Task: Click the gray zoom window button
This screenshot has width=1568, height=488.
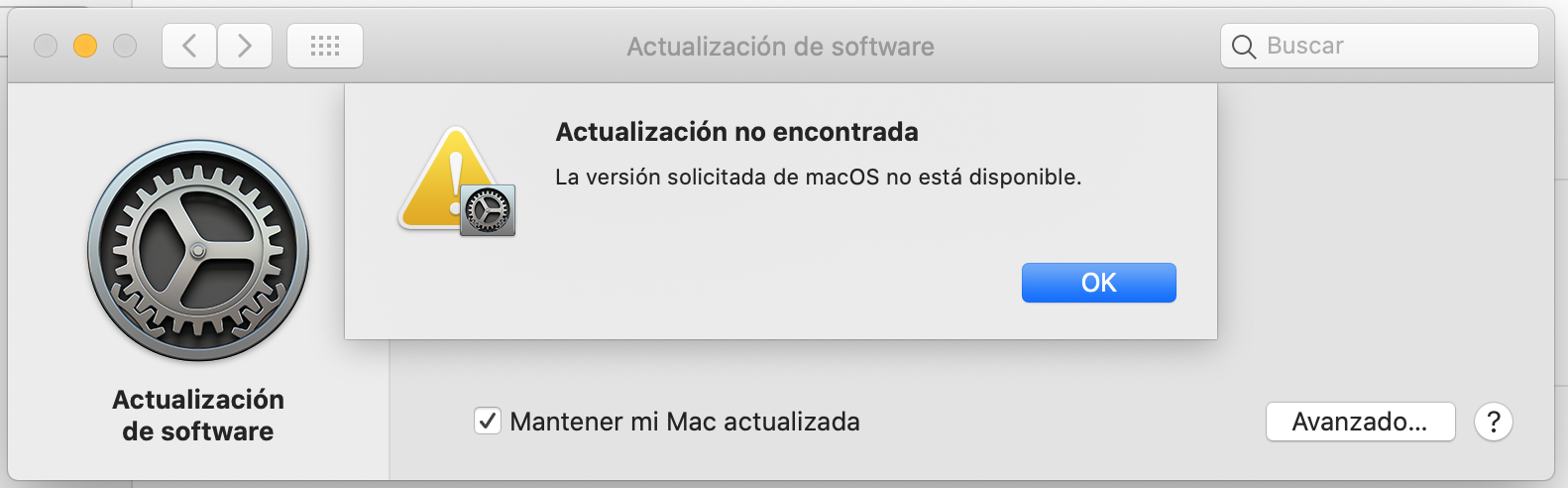Action: pyautogui.click(x=125, y=46)
